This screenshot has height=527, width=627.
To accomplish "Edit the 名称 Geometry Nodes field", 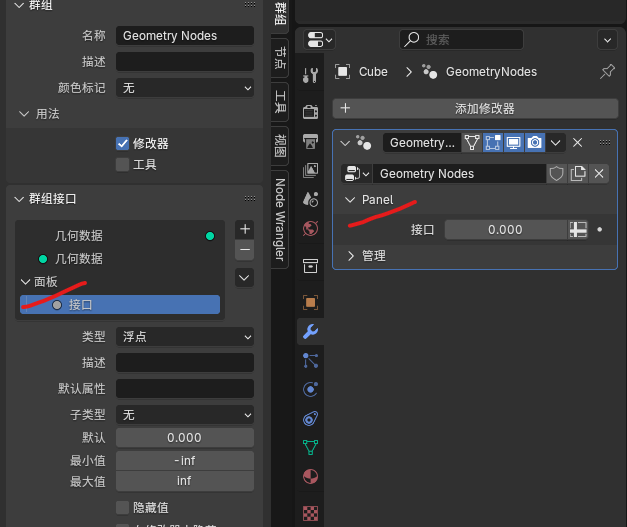I will click(185, 36).
